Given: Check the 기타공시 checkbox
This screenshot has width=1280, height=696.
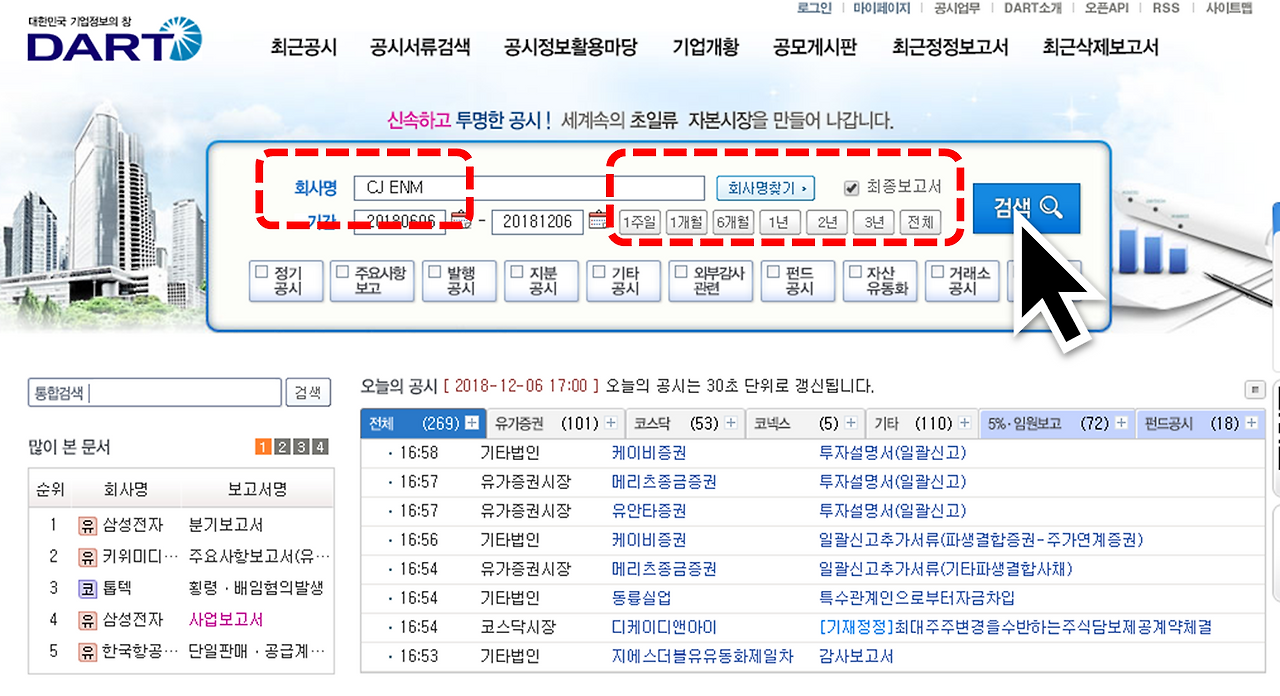Looking at the screenshot, I should click(598, 271).
